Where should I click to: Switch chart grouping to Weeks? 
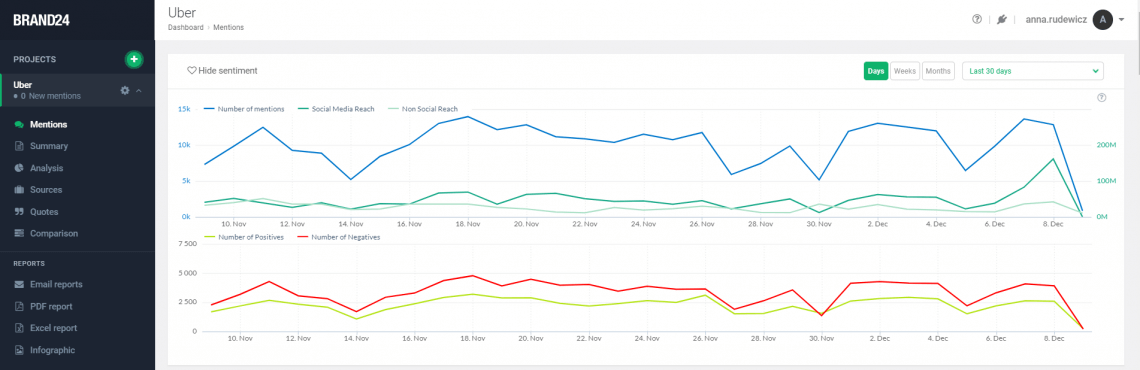(904, 71)
